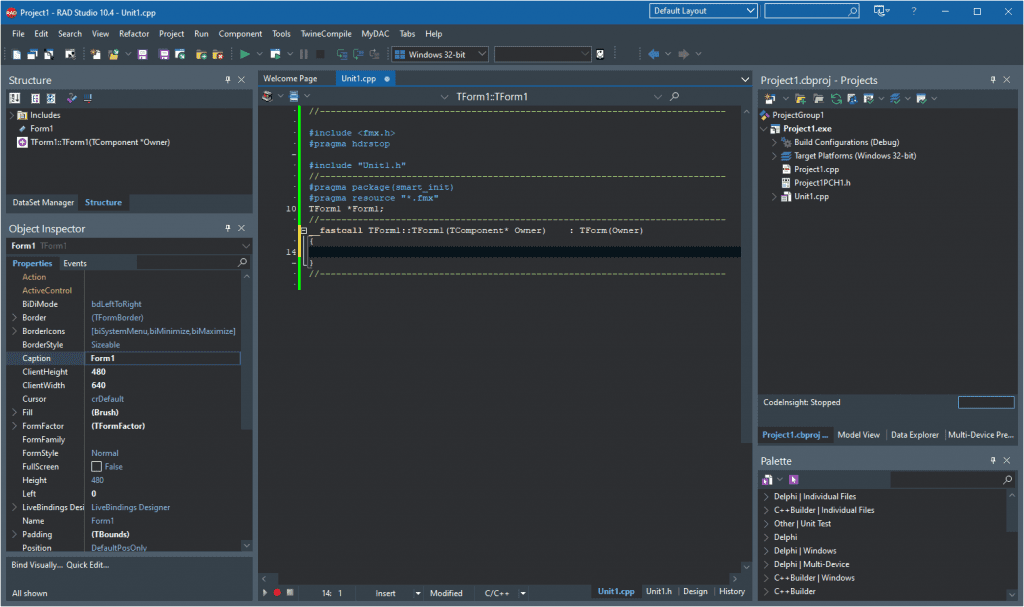This screenshot has width=1024, height=607.
Task: Click the Bind Visually... link
Action: [37, 565]
